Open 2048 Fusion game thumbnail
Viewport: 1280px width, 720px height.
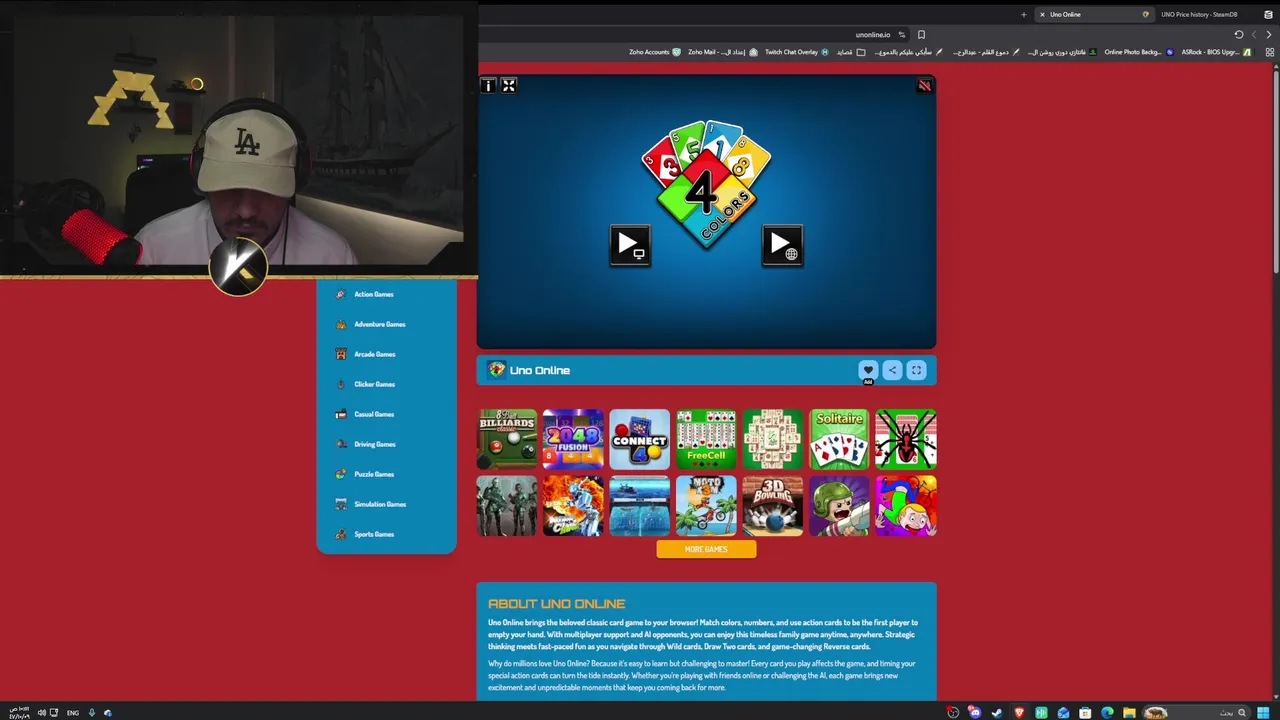[573, 439]
